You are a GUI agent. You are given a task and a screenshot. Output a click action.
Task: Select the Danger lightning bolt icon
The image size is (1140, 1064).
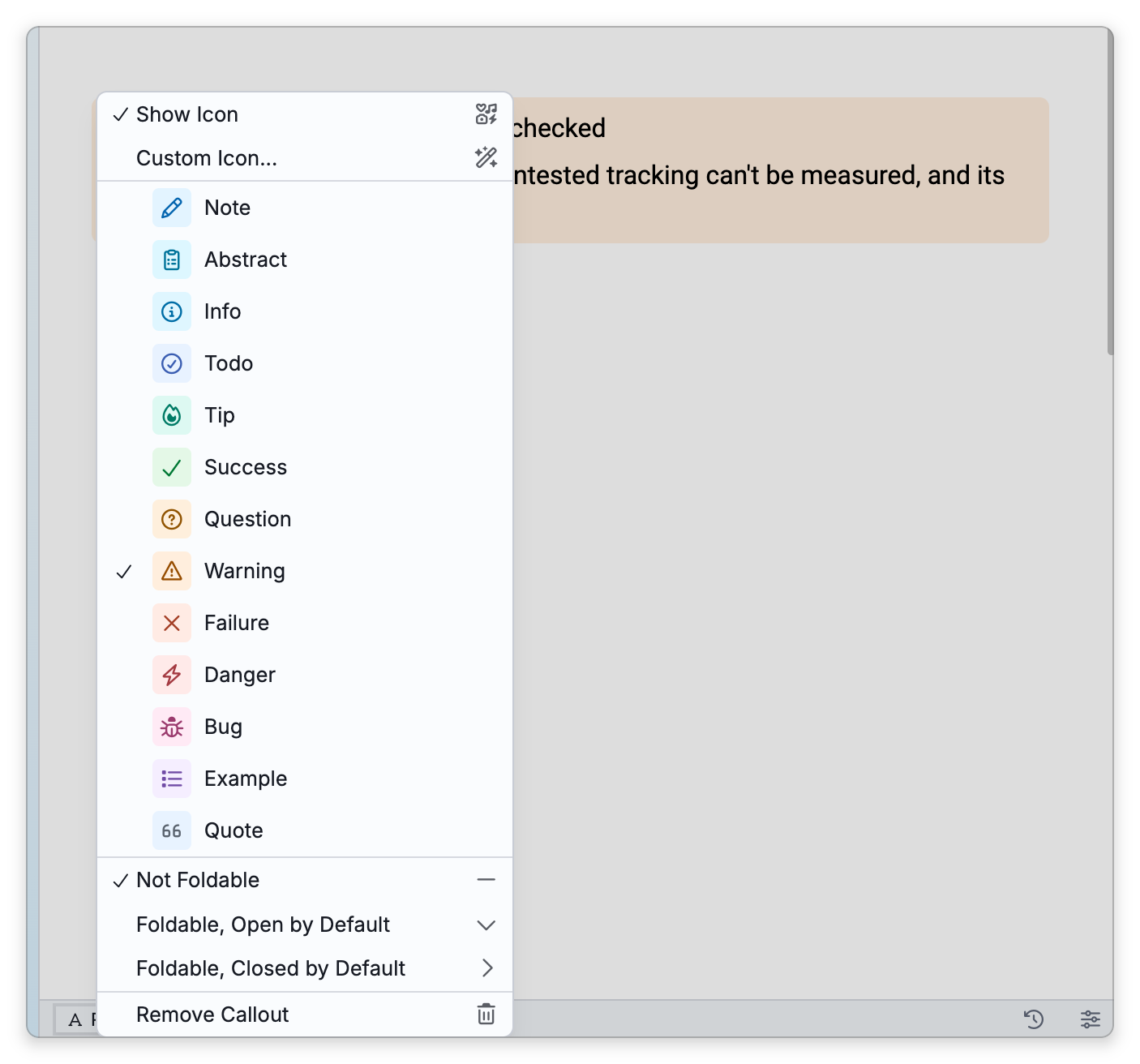[172, 675]
